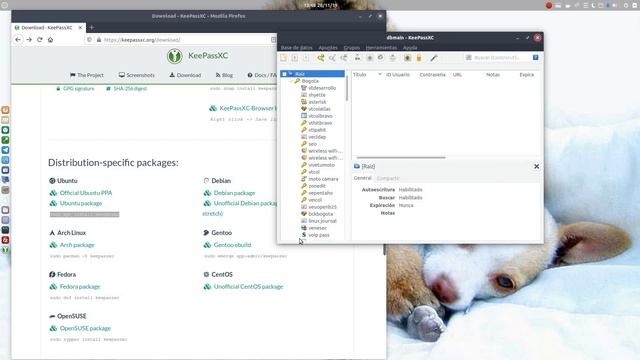Open the Fedora package link
This screenshot has height=360, width=640.
tap(80, 287)
